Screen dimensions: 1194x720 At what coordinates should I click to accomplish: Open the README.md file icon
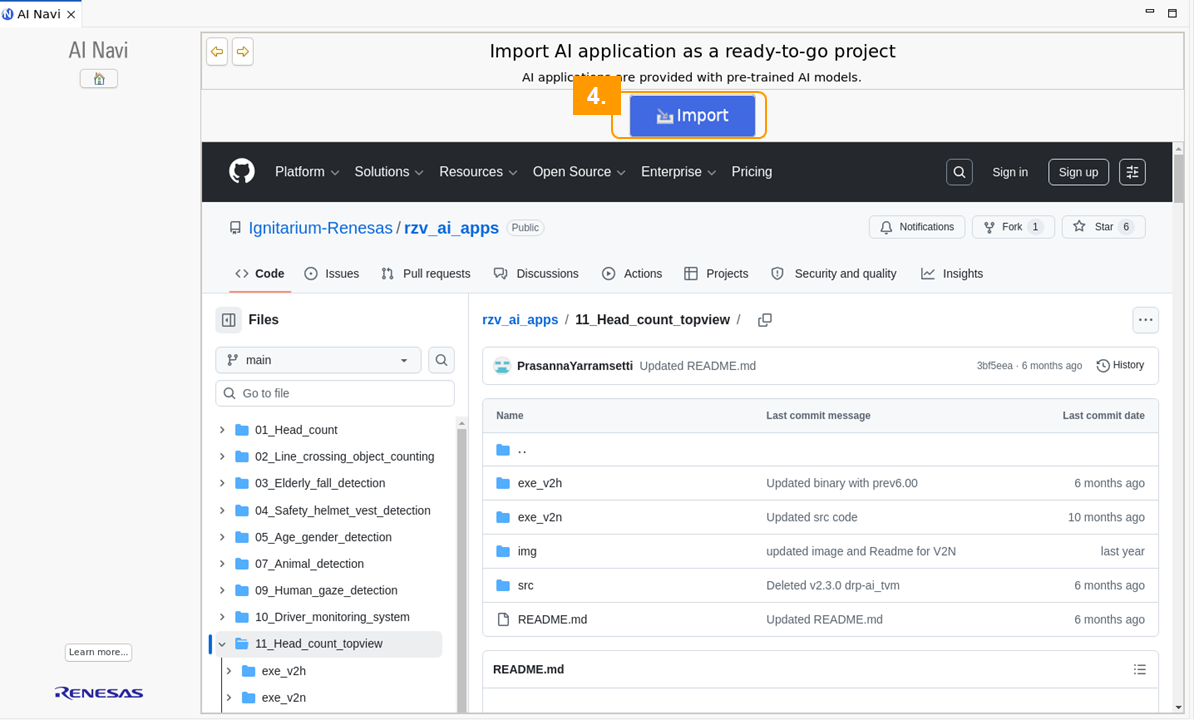point(503,620)
